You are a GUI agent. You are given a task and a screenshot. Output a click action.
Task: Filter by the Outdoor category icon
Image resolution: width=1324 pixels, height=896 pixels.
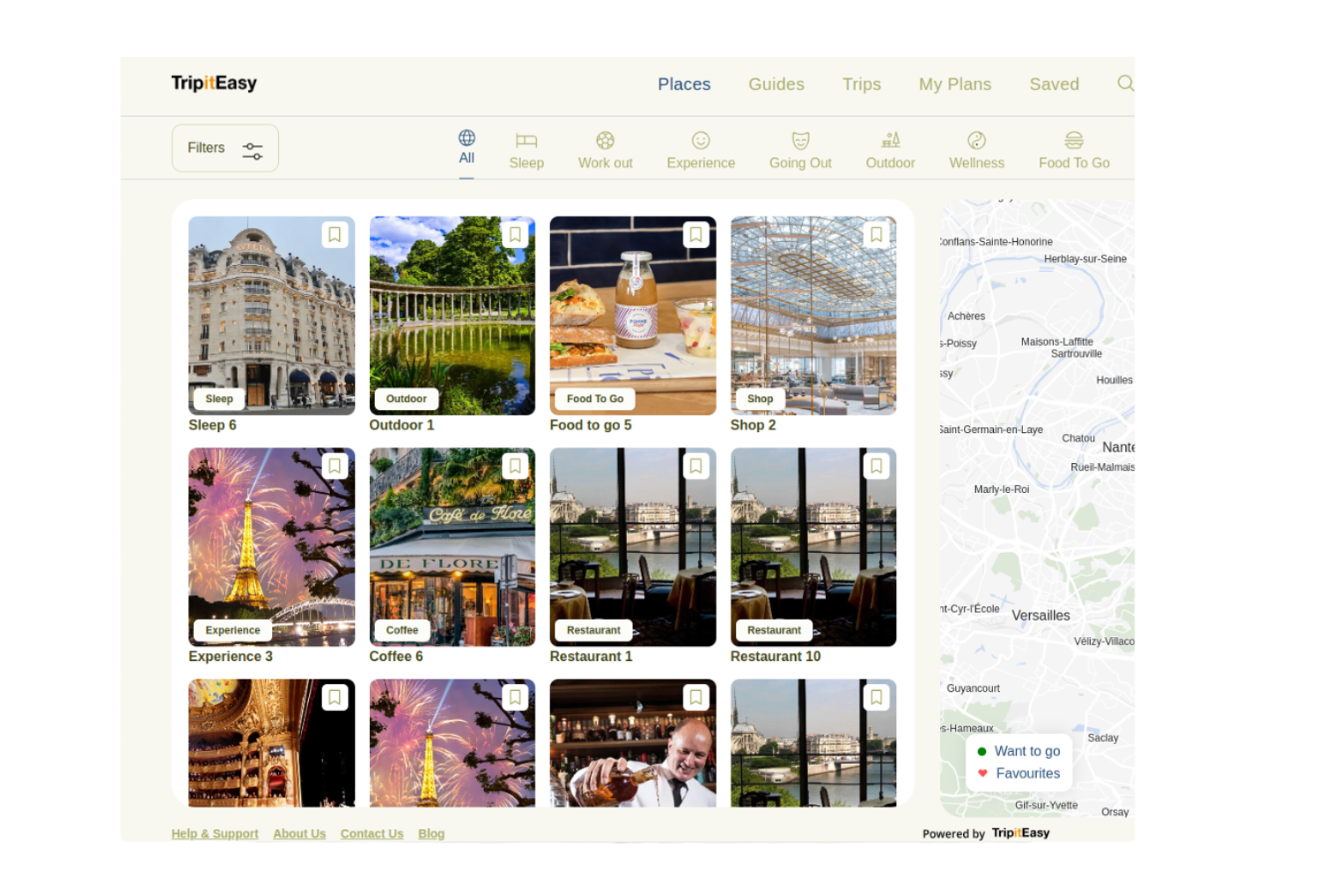pos(890,141)
